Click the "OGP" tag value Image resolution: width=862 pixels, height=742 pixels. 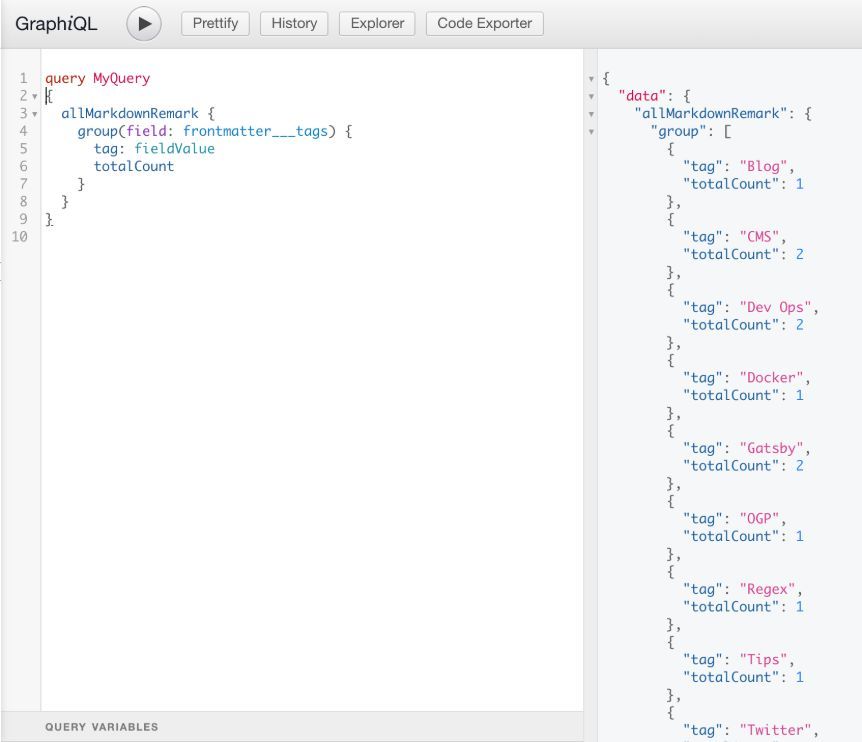click(759, 518)
